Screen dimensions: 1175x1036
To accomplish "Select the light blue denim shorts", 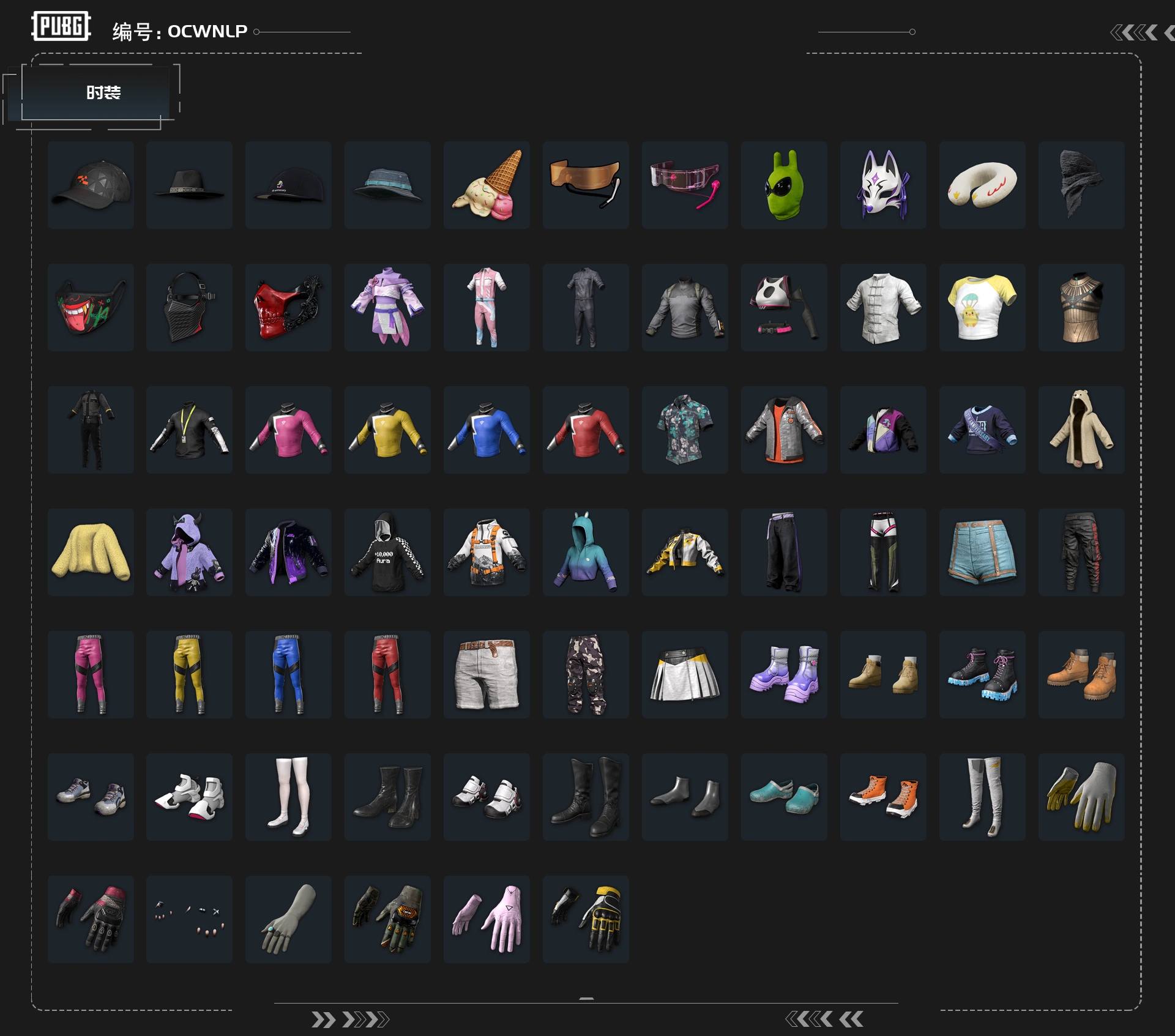I will pyautogui.click(x=982, y=552).
